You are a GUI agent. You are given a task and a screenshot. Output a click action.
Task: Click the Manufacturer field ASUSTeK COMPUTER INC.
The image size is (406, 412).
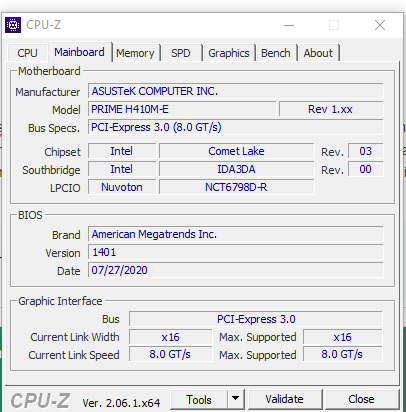click(236, 91)
